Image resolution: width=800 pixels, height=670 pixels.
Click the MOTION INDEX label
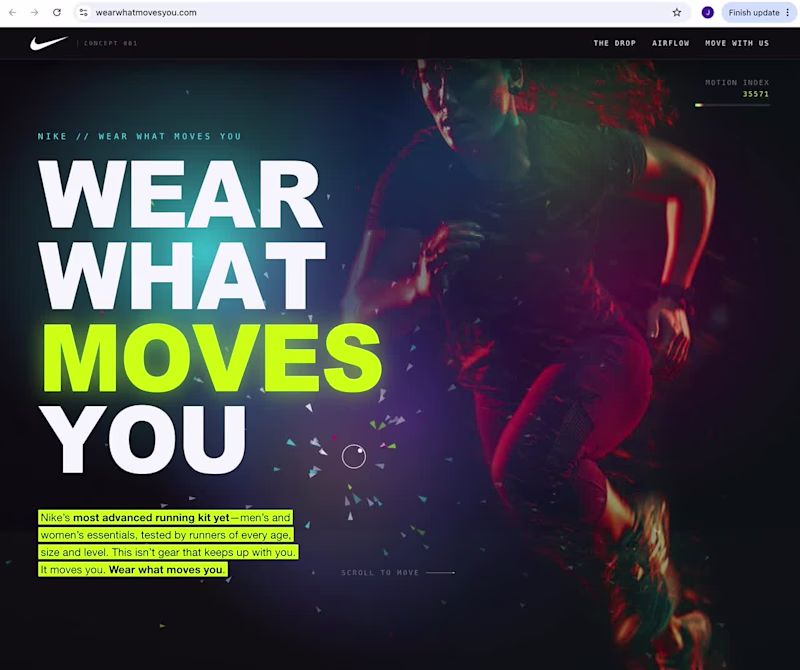[x=737, y=83]
